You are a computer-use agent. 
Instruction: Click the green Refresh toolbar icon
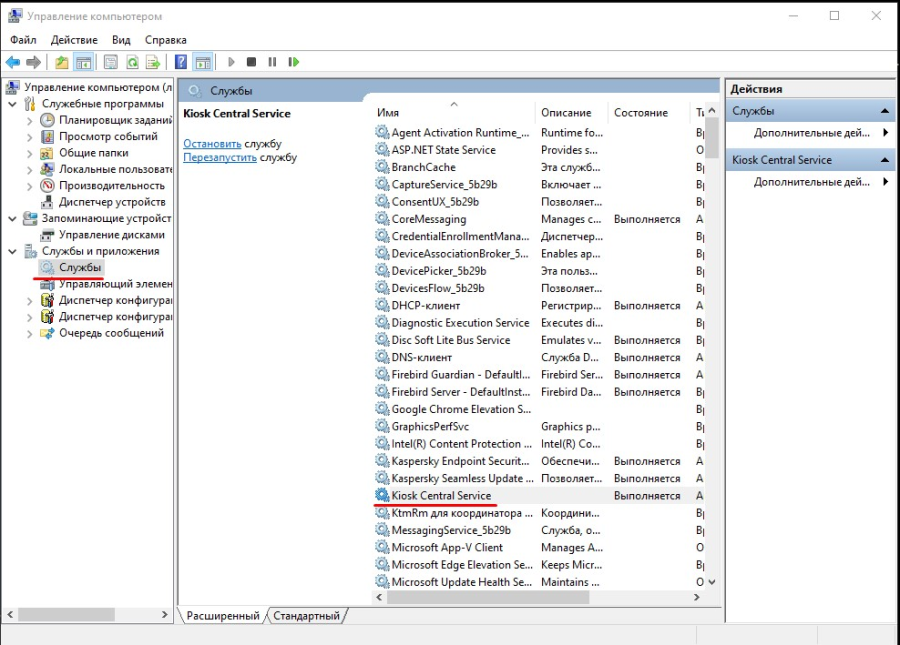132,62
